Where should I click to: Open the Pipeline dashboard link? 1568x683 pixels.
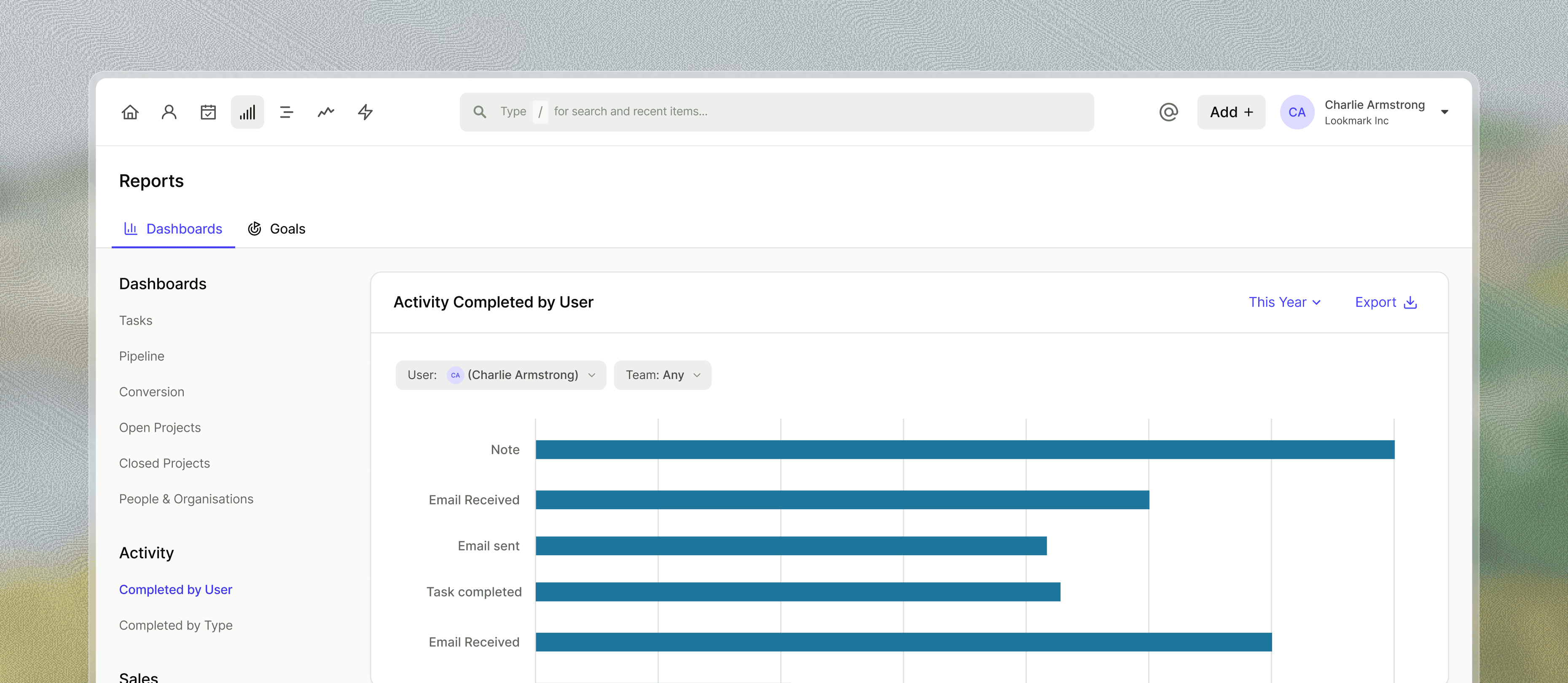click(x=141, y=356)
